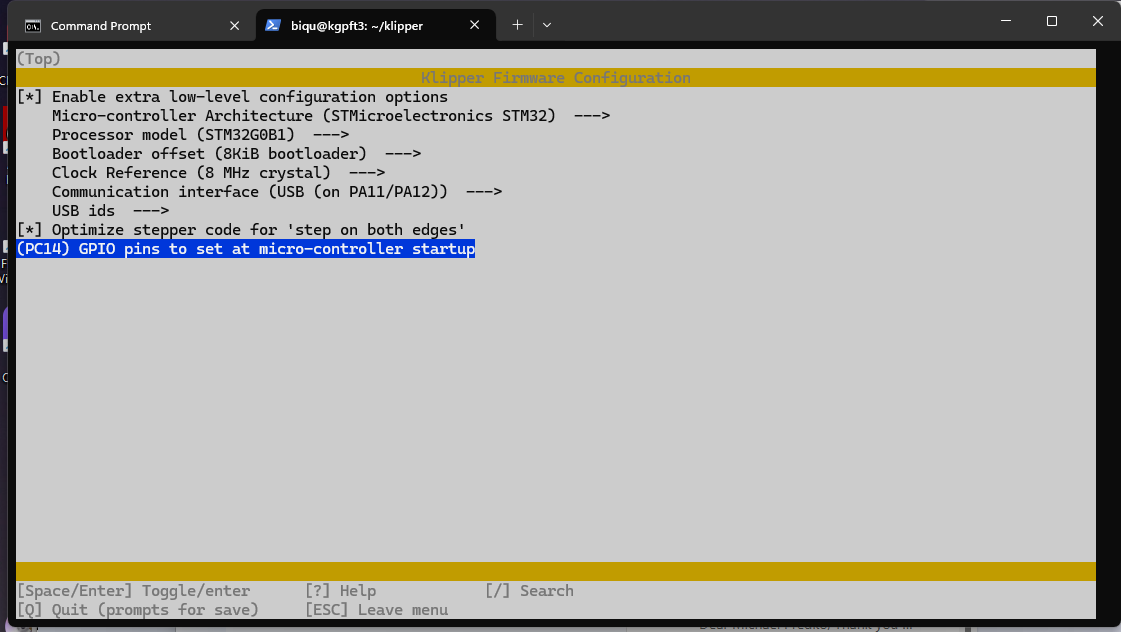Close the Command Prompt tab

point(234,26)
